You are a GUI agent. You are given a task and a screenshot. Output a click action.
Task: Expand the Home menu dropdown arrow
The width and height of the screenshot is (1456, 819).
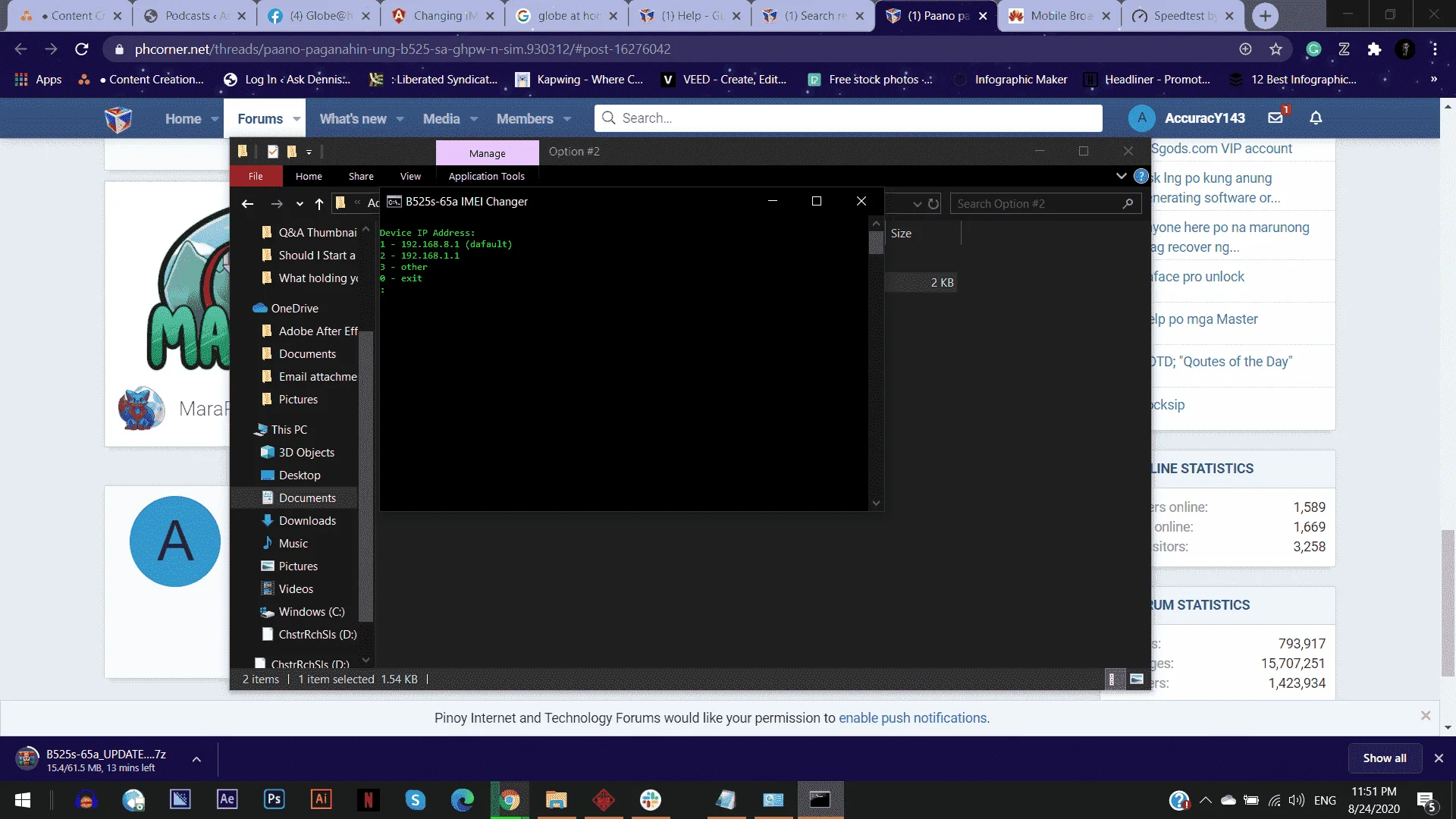215,119
